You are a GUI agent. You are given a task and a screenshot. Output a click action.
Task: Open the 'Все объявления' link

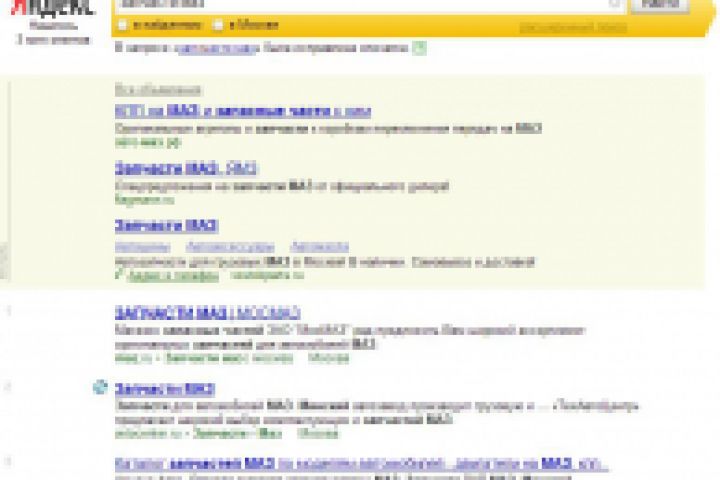tap(158, 90)
